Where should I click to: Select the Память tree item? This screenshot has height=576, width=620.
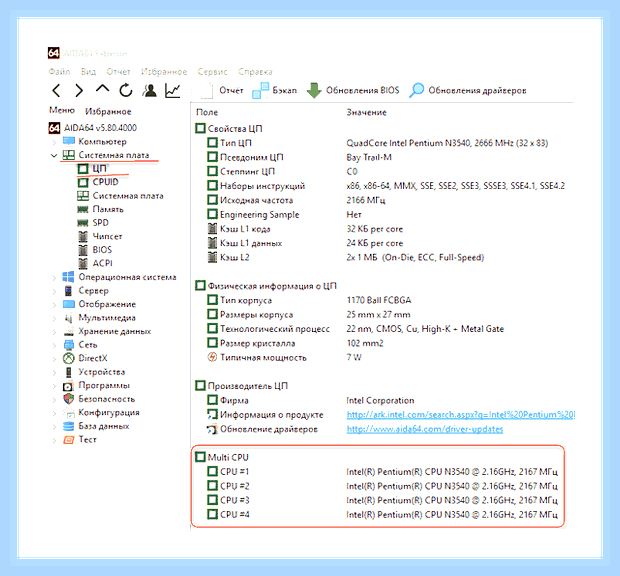pos(100,209)
